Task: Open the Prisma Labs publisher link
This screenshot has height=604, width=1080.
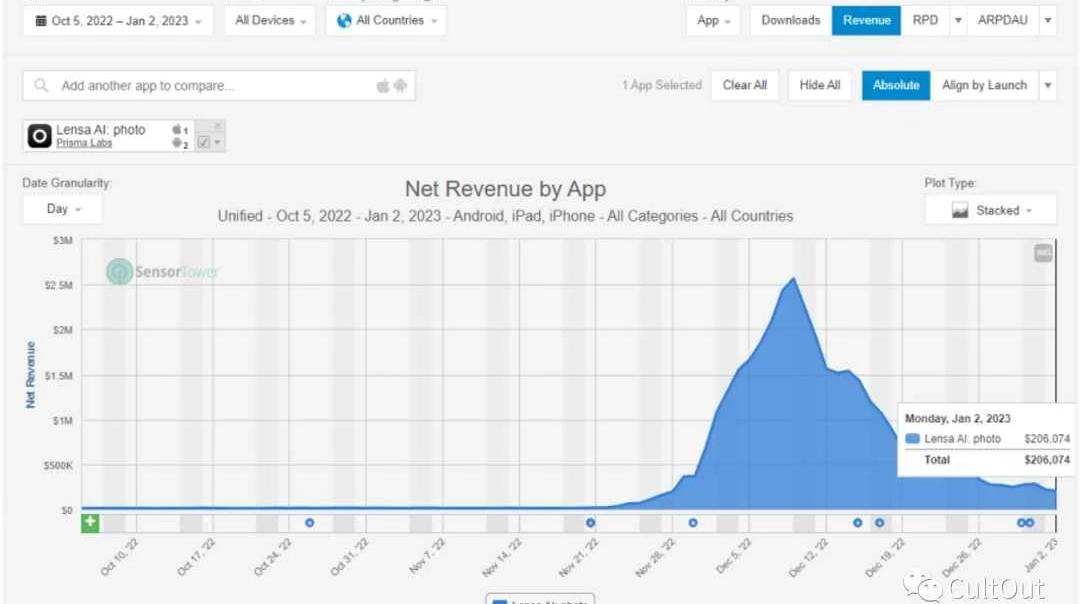Action: (84, 144)
